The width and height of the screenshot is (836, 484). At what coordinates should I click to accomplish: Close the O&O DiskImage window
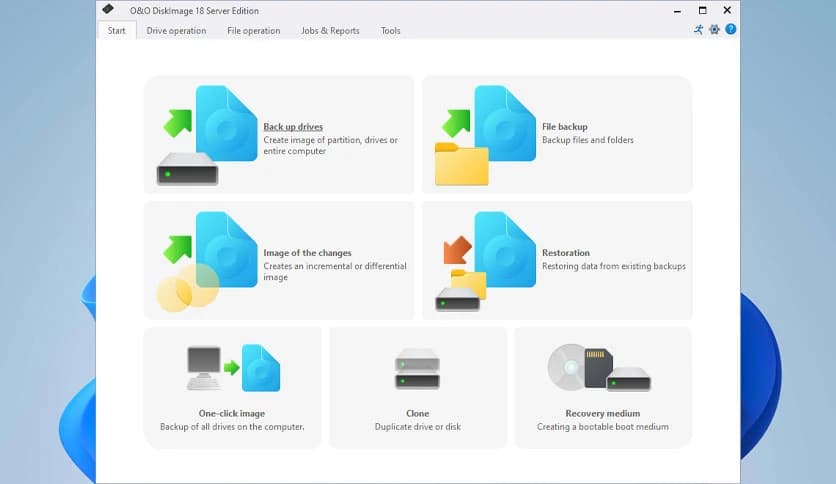[727, 10]
